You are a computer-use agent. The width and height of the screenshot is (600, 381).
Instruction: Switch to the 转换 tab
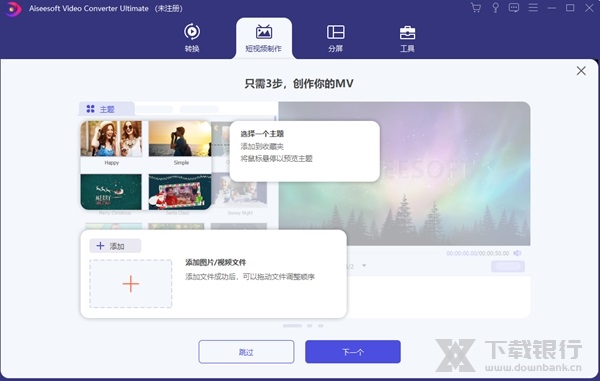(192, 38)
